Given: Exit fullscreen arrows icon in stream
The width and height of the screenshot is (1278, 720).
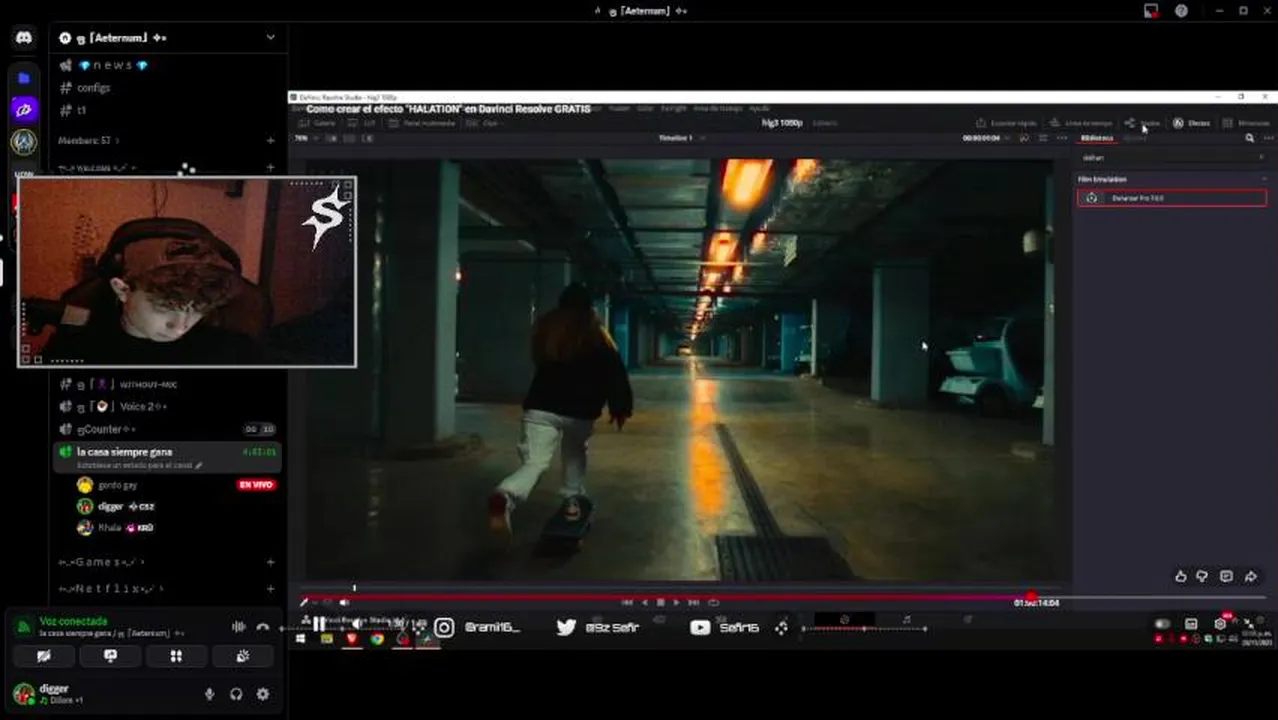Looking at the screenshot, I should pos(1248,623).
